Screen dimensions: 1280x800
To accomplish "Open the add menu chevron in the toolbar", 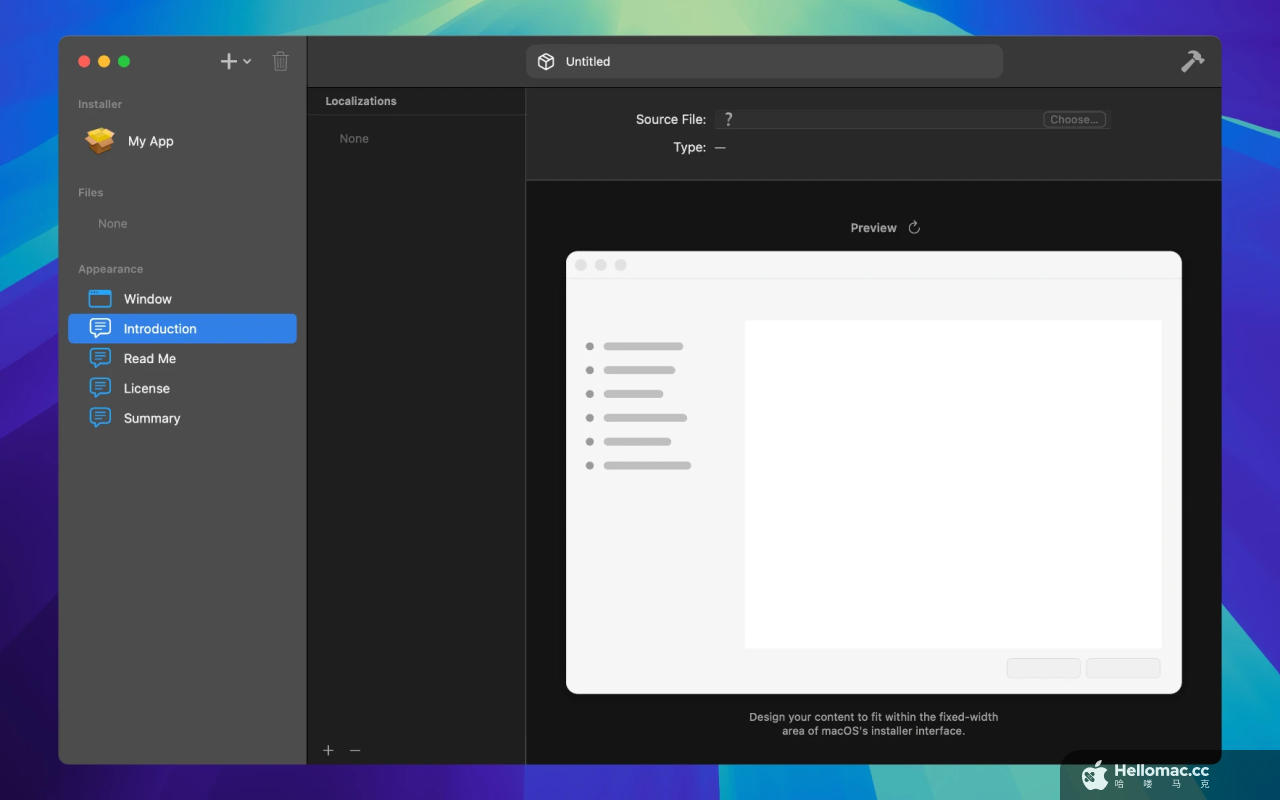I will click(247, 61).
